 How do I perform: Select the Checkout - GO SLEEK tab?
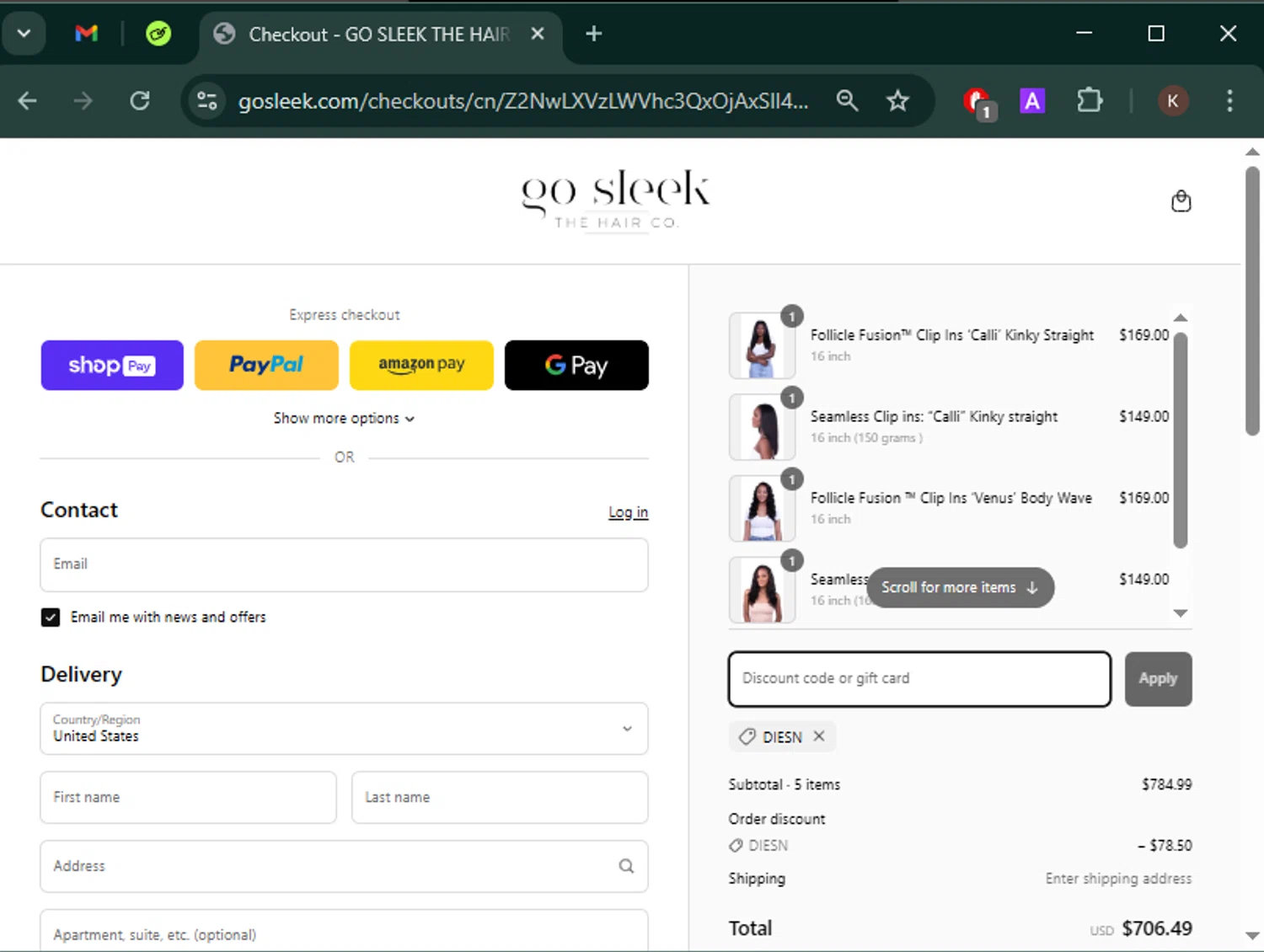(379, 34)
